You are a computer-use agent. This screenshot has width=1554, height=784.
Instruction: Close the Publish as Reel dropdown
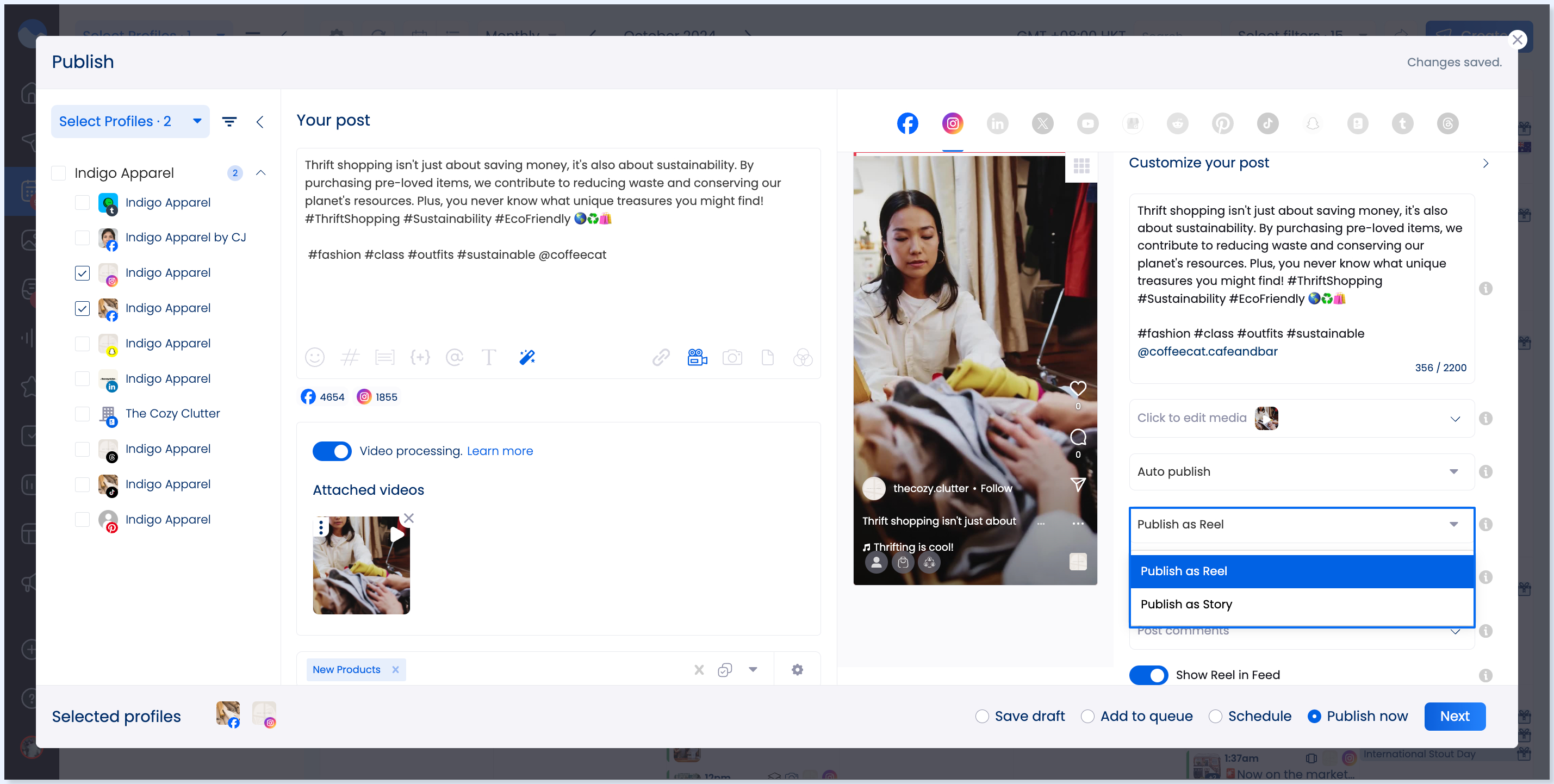point(1301,525)
